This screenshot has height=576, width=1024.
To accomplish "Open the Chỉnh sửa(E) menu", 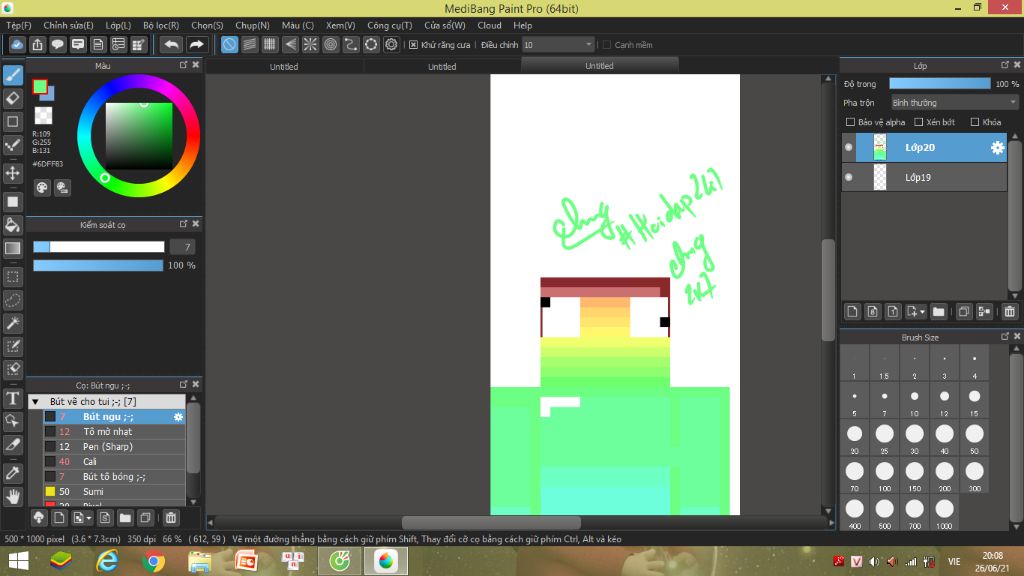I will 68,25.
